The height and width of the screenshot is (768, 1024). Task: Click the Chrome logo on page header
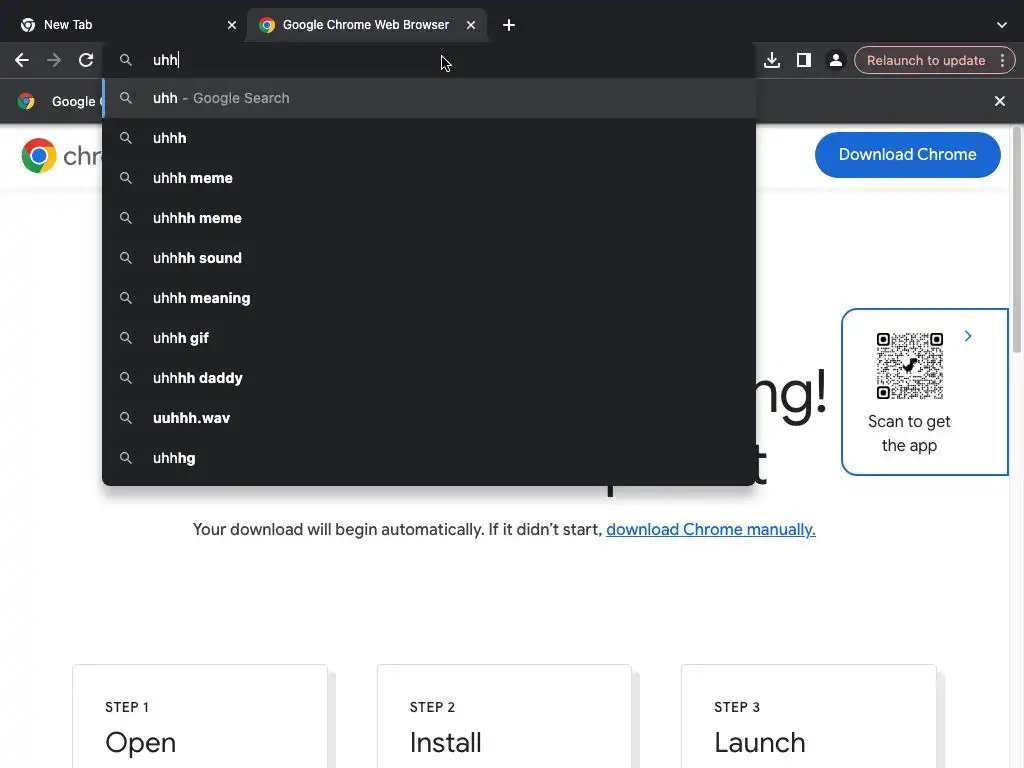coord(39,155)
